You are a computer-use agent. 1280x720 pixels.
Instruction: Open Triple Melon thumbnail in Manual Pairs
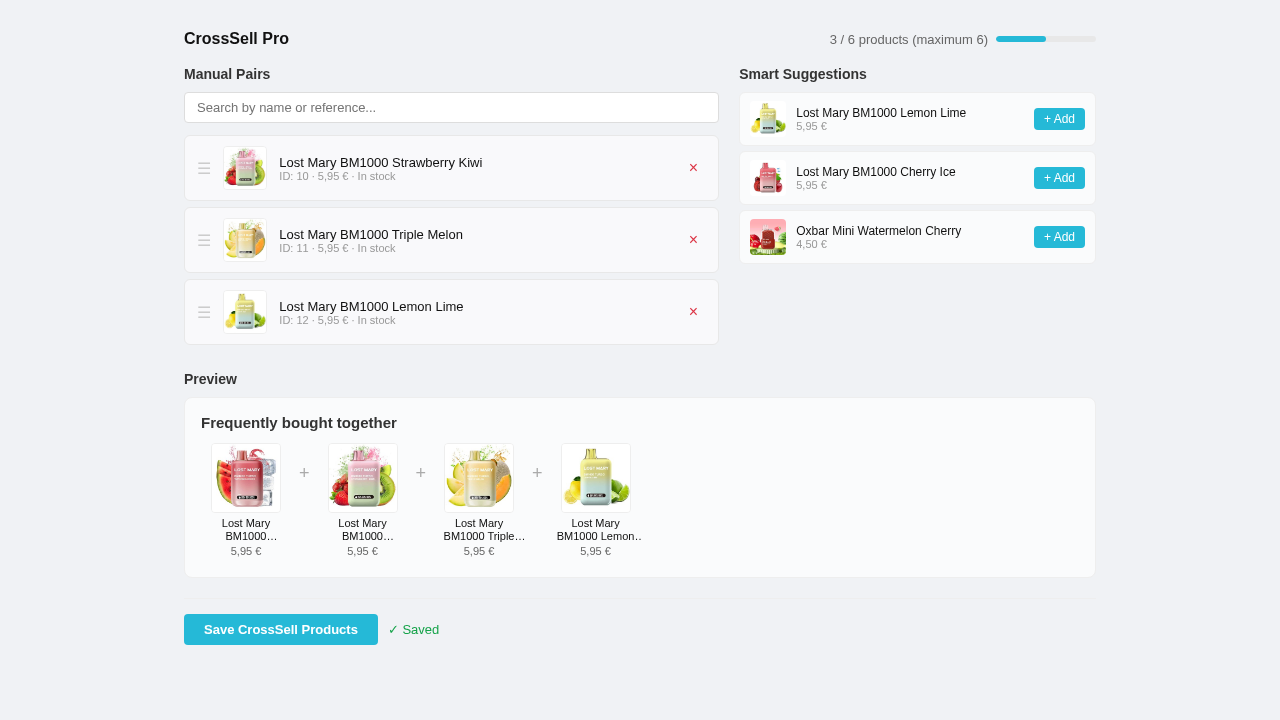point(245,240)
